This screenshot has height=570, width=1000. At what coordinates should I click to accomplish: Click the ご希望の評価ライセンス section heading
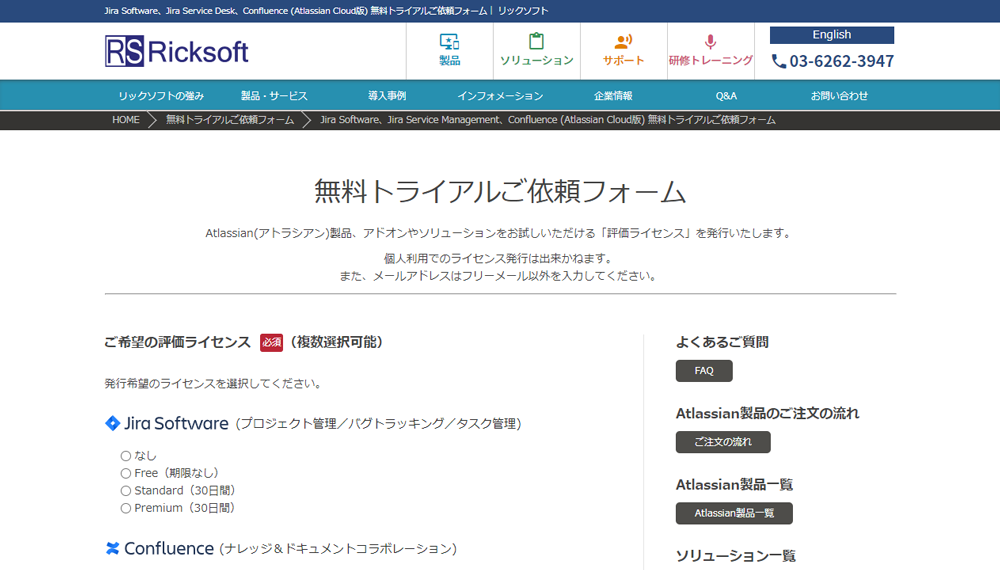[177, 342]
